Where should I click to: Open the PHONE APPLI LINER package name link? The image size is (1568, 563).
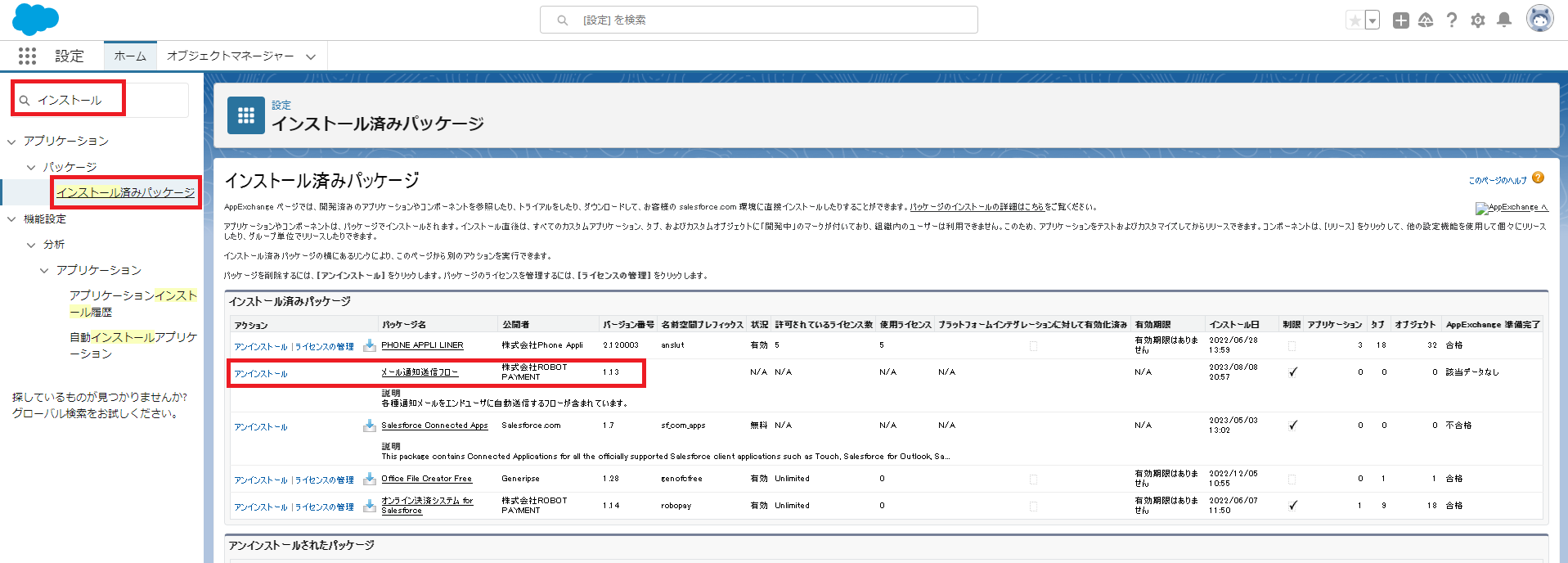tap(422, 345)
